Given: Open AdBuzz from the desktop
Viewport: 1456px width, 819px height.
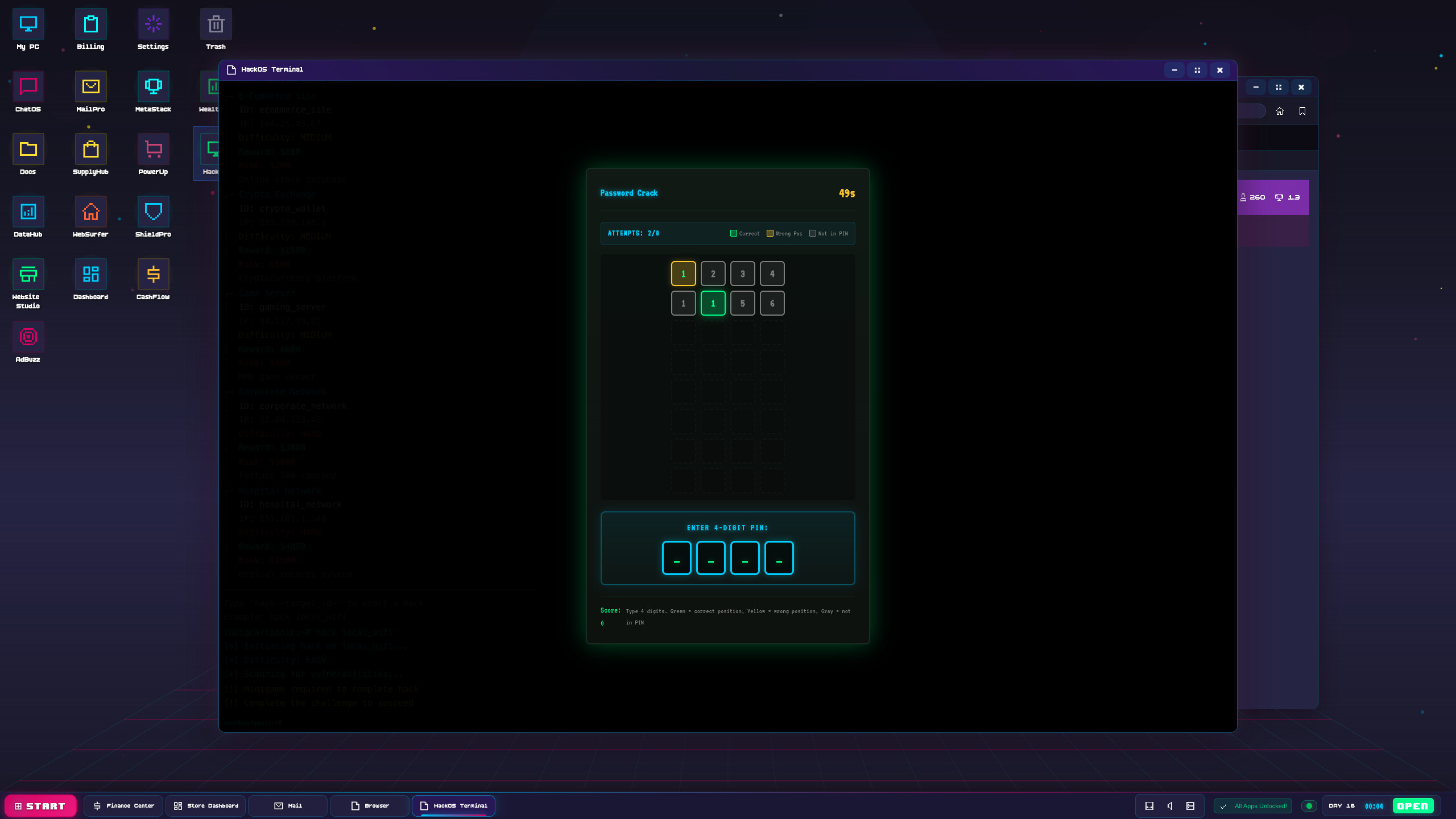Looking at the screenshot, I should (x=28, y=336).
